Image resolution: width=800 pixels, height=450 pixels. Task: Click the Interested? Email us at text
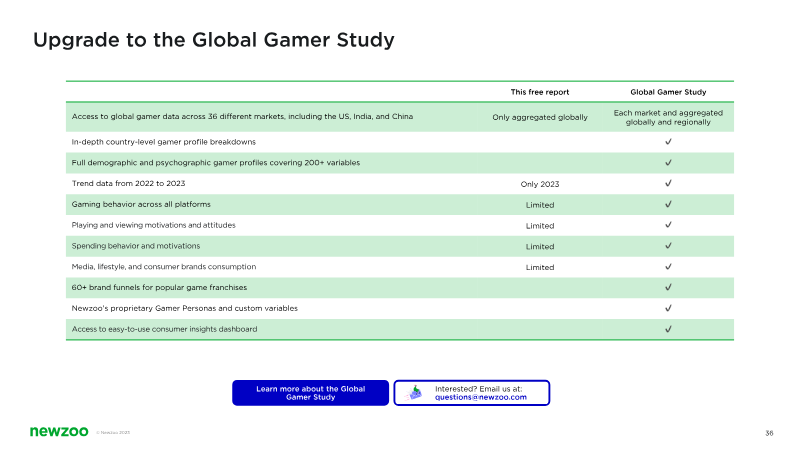[479, 389]
